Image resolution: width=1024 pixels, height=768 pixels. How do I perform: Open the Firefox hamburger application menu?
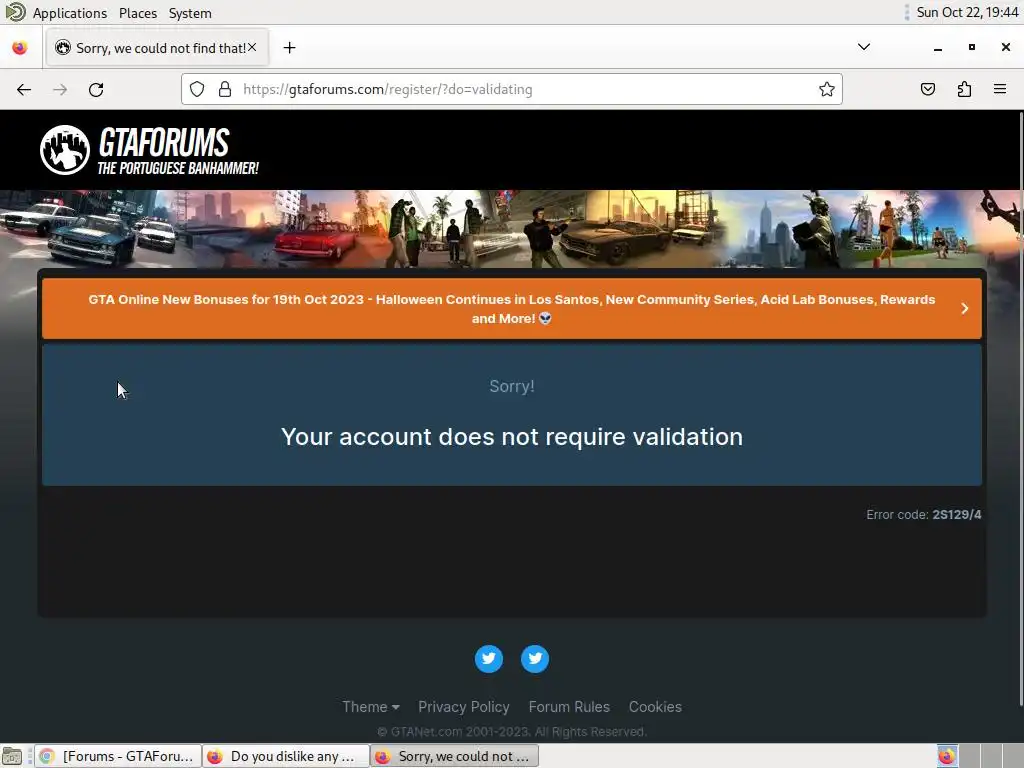tap(1000, 89)
